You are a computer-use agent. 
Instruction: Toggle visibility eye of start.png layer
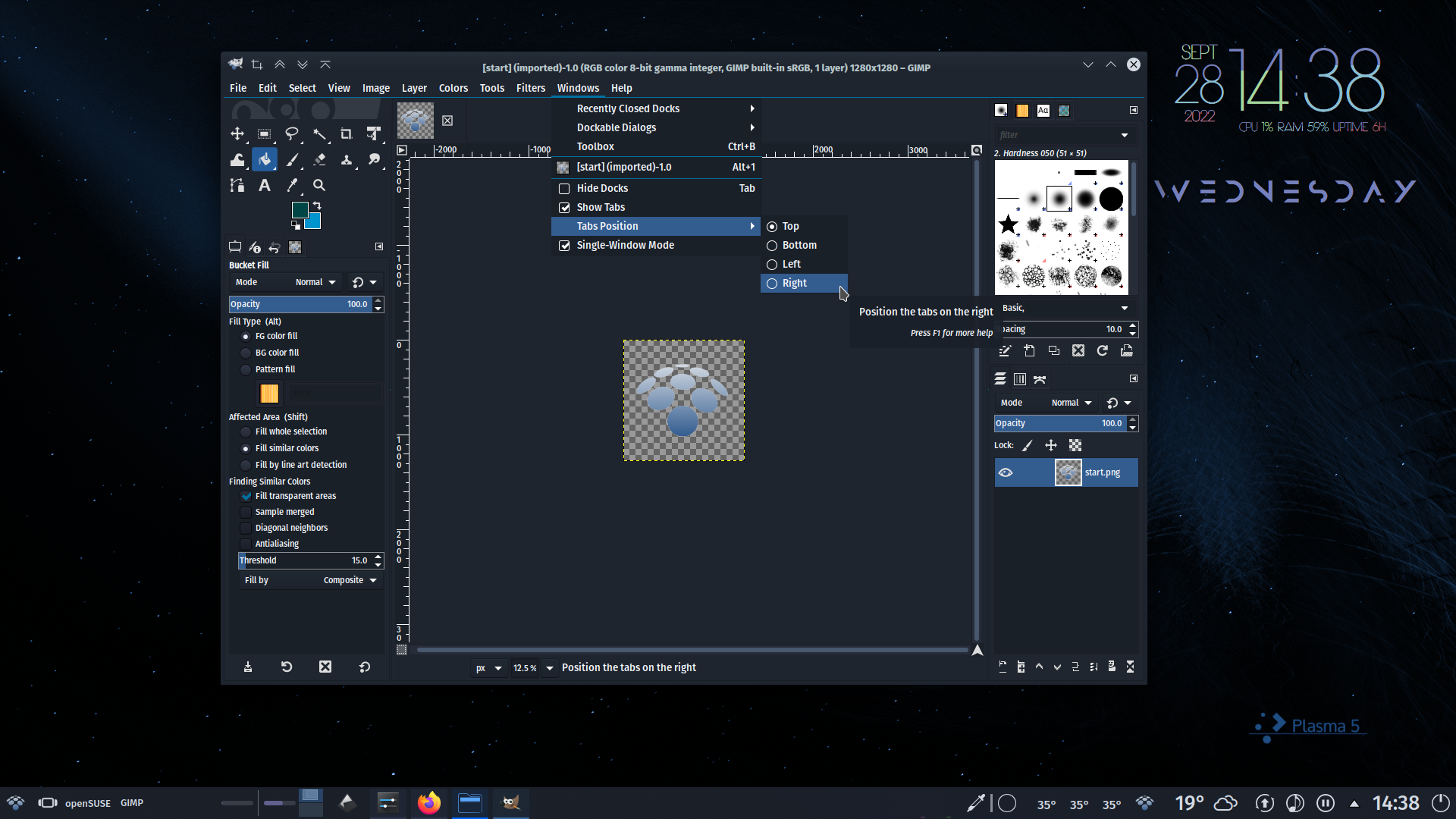click(x=1006, y=473)
